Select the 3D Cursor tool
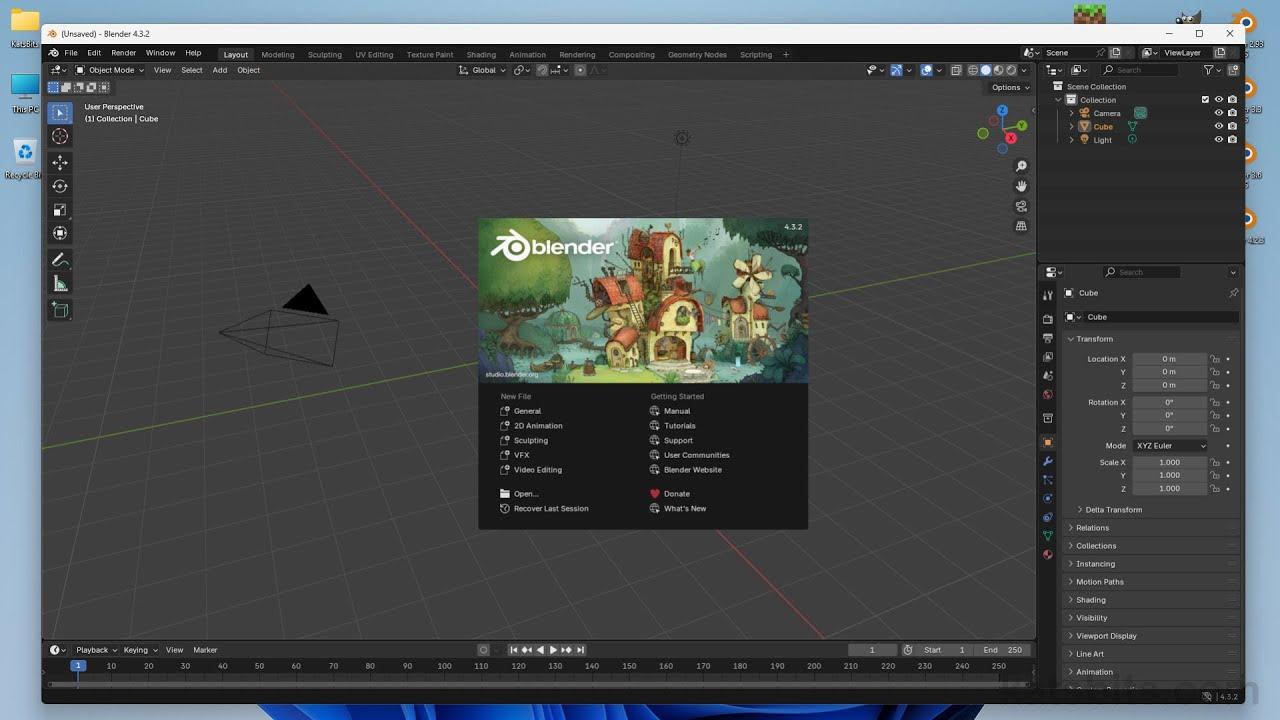This screenshot has width=1280, height=720. [60, 136]
